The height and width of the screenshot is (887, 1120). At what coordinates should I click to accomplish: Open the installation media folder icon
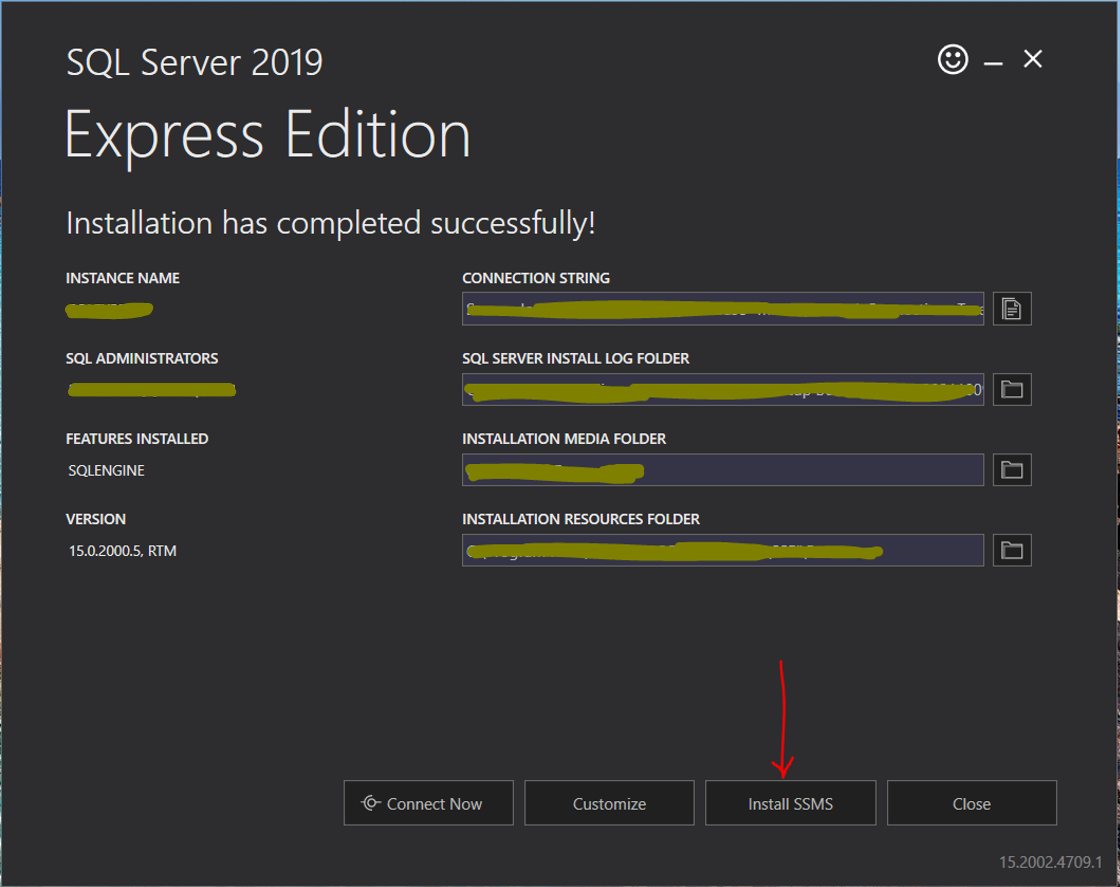(1011, 470)
